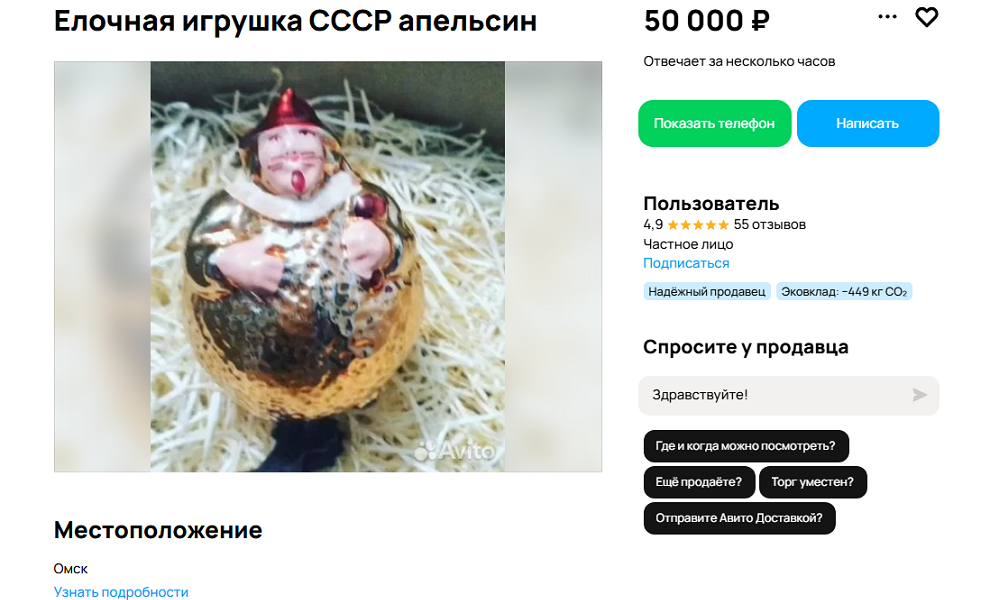
Task: Open the Пользователь seller profile
Action: (x=710, y=204)
